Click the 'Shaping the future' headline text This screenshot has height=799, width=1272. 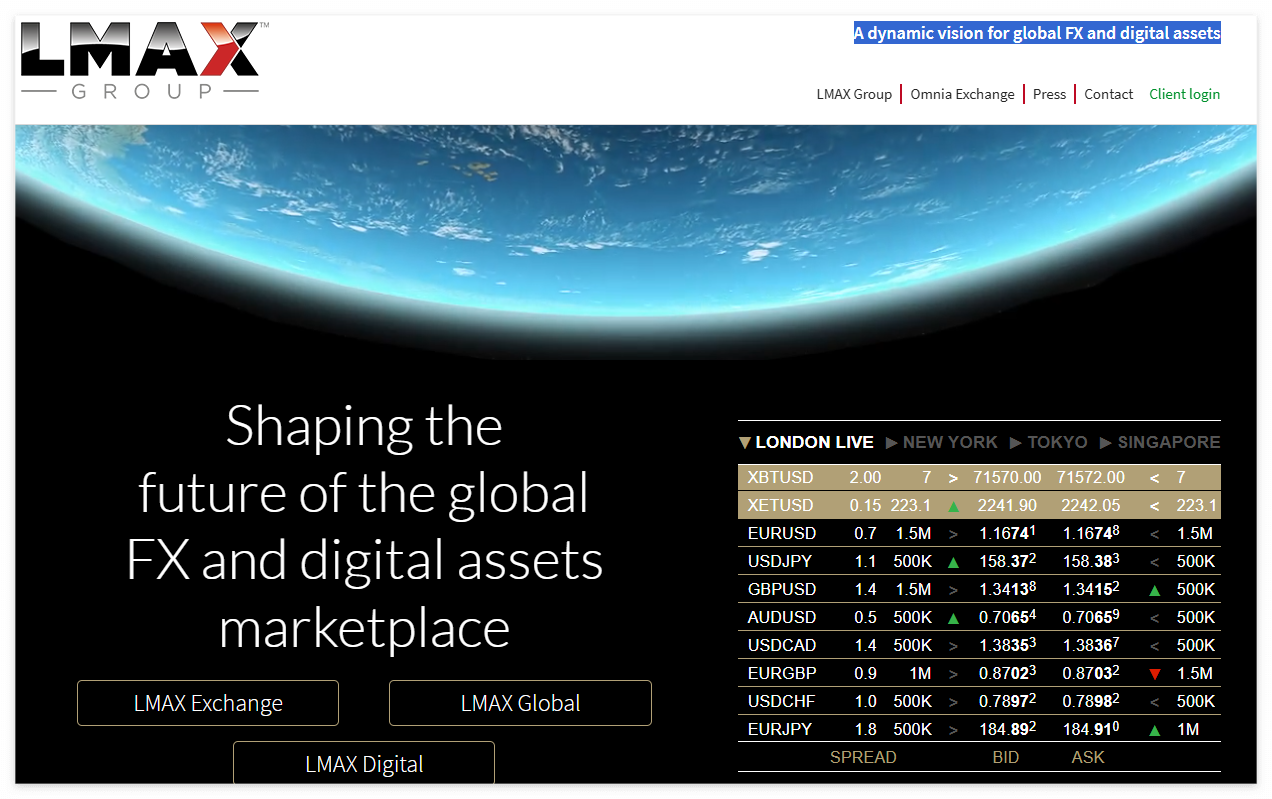[x=364, y=526]
